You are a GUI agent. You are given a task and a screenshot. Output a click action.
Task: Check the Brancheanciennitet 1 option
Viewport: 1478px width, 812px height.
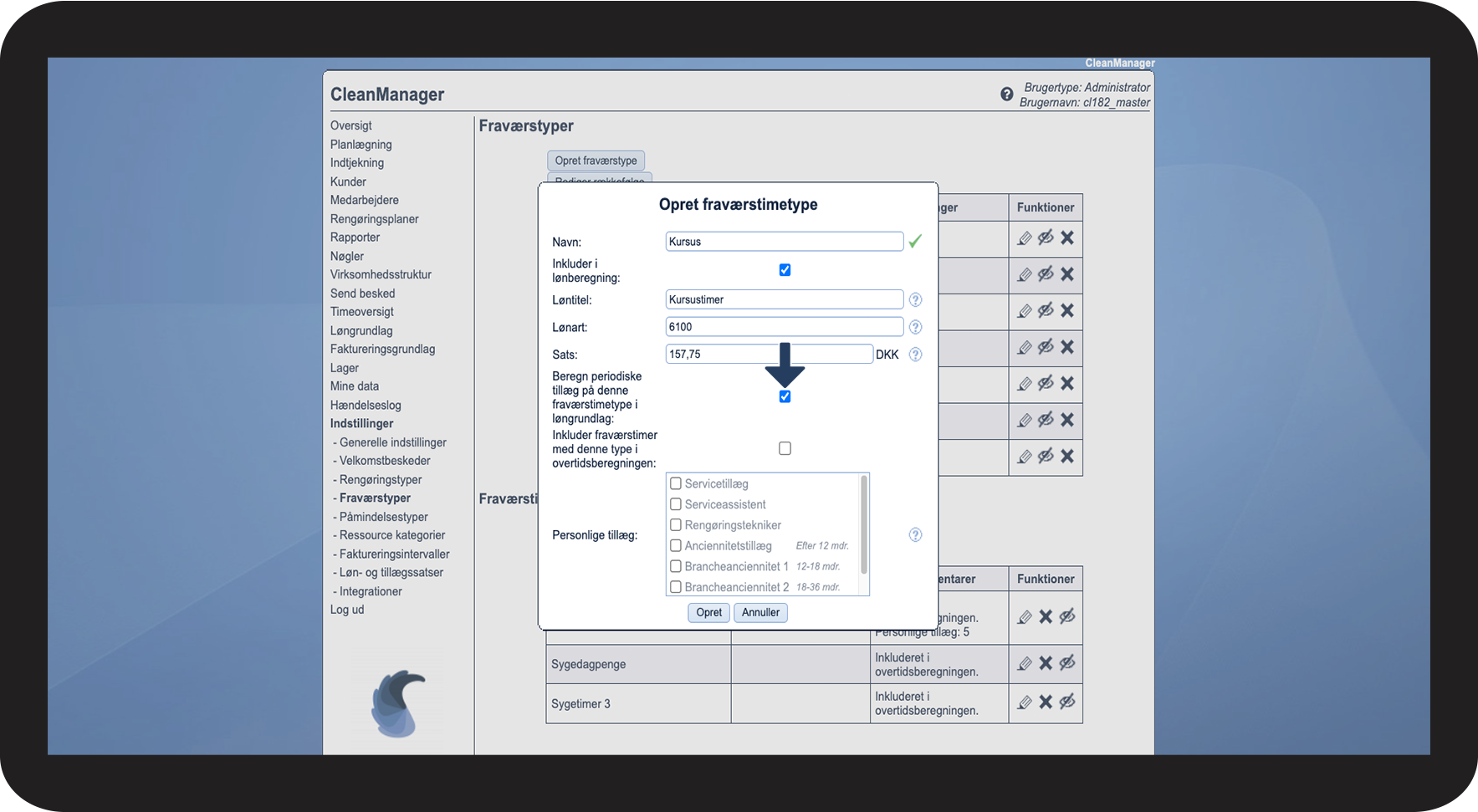pos(676,566)
